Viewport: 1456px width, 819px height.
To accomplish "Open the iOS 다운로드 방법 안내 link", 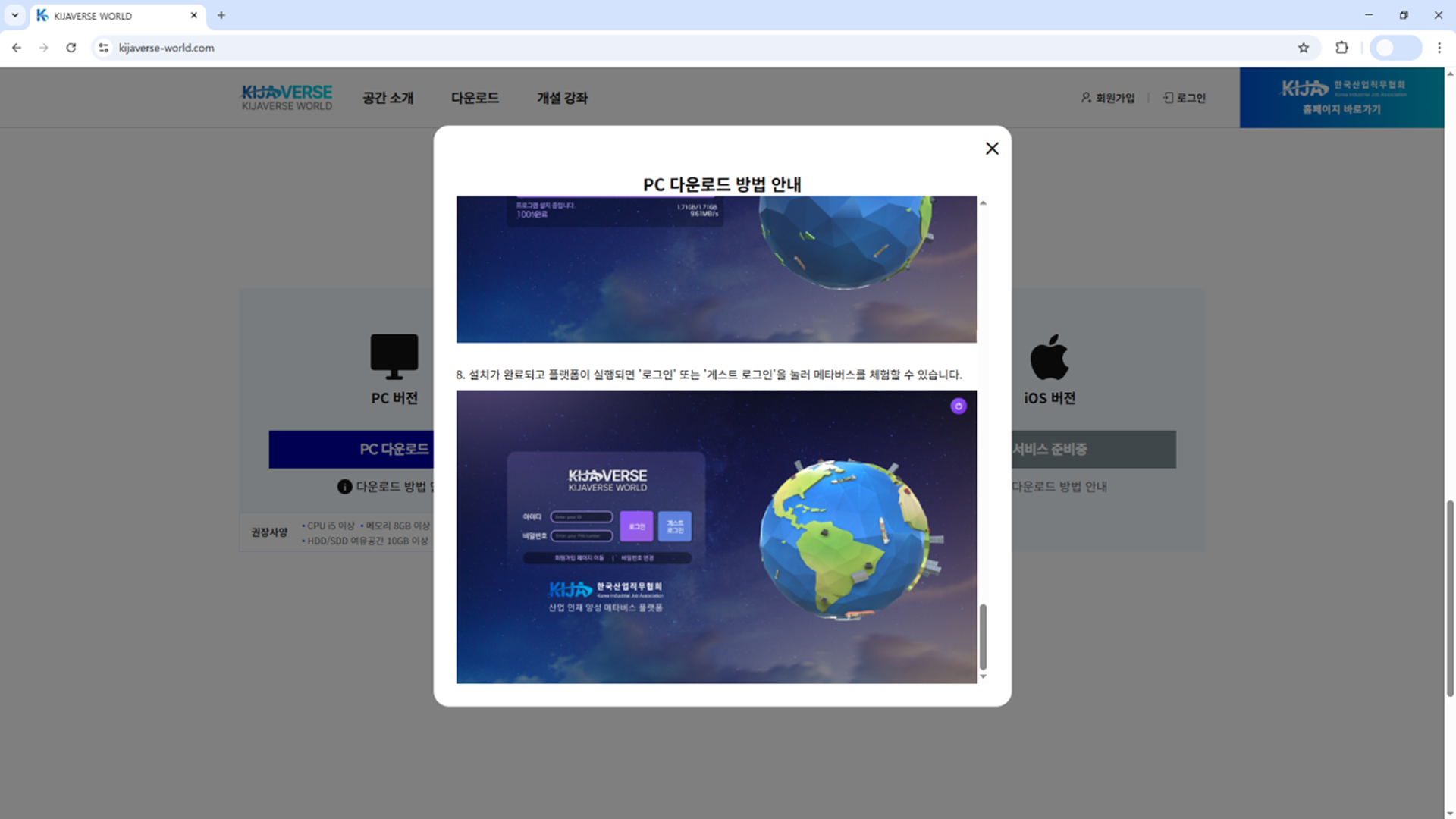I will tap(1059, 486).
